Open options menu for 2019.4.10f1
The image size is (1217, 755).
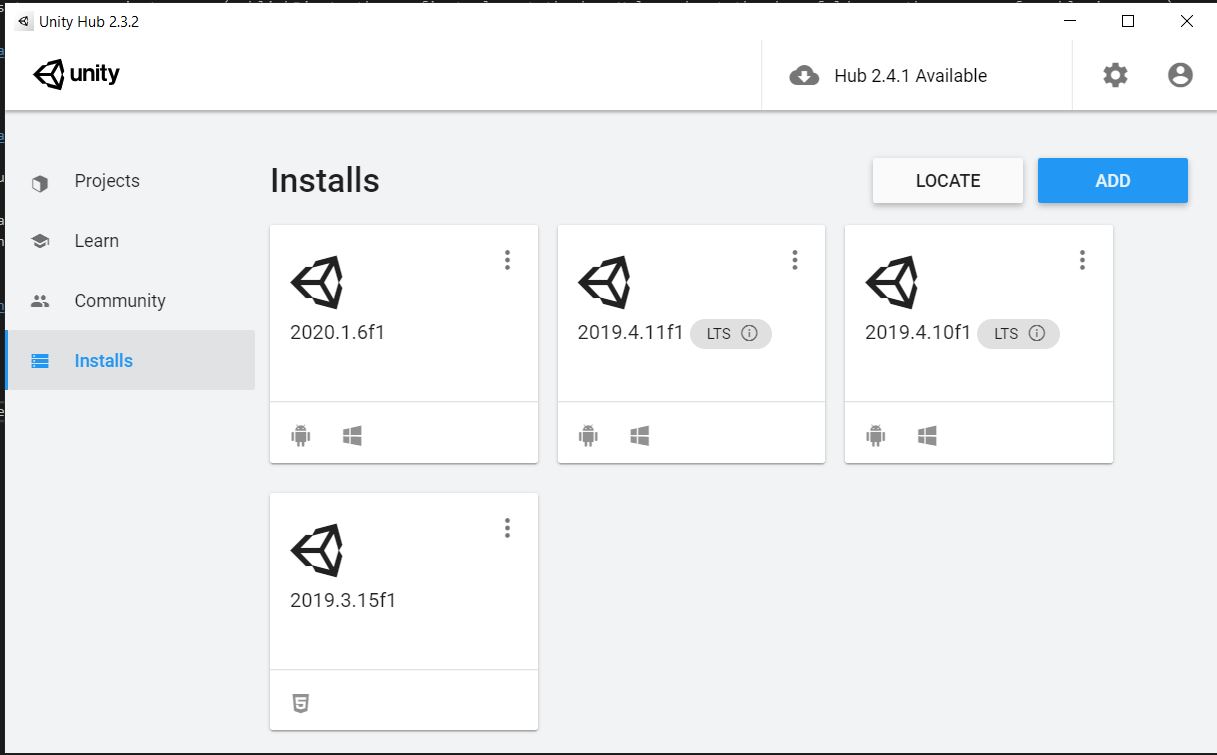[x=1082, y=260]
